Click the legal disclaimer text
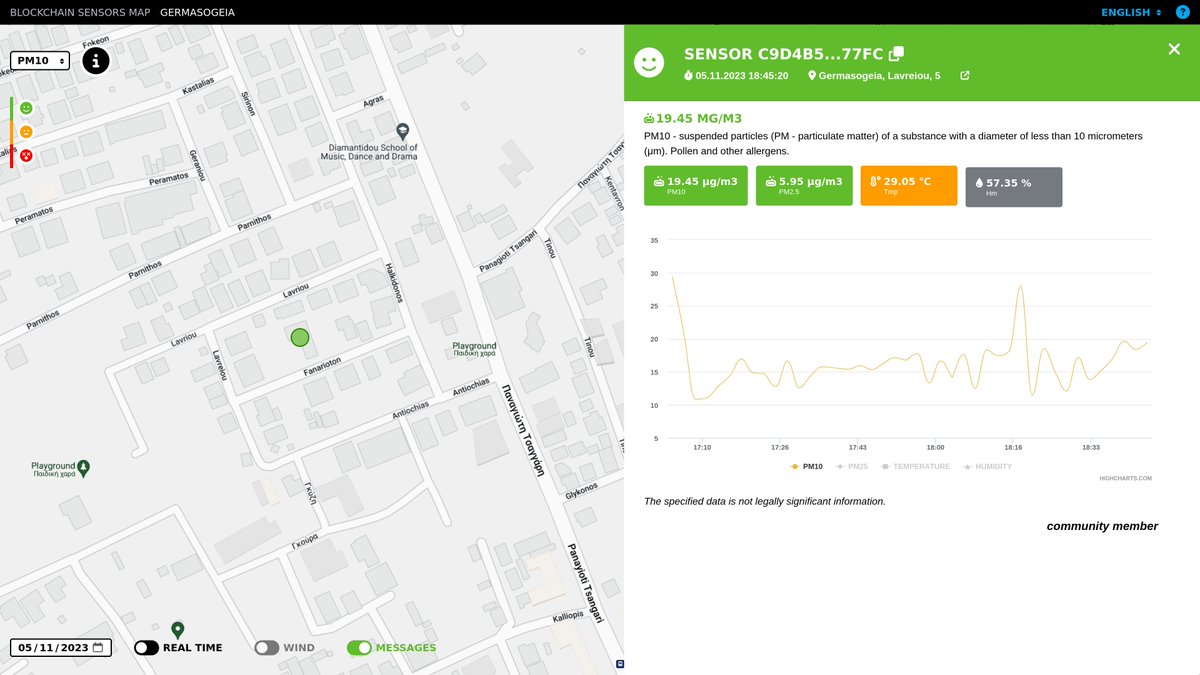 pos(765,501)
